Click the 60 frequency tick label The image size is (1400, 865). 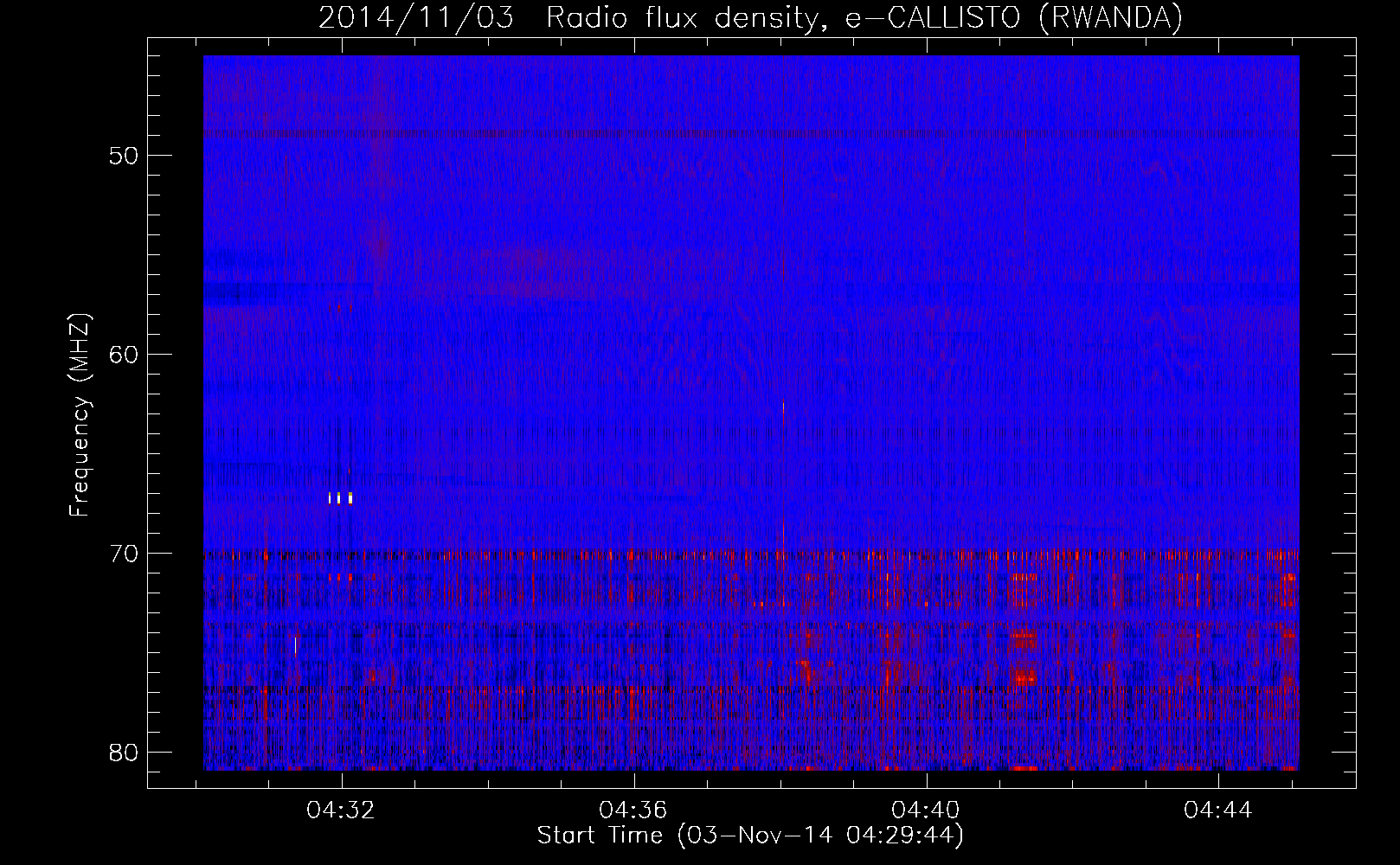point(124,355)
